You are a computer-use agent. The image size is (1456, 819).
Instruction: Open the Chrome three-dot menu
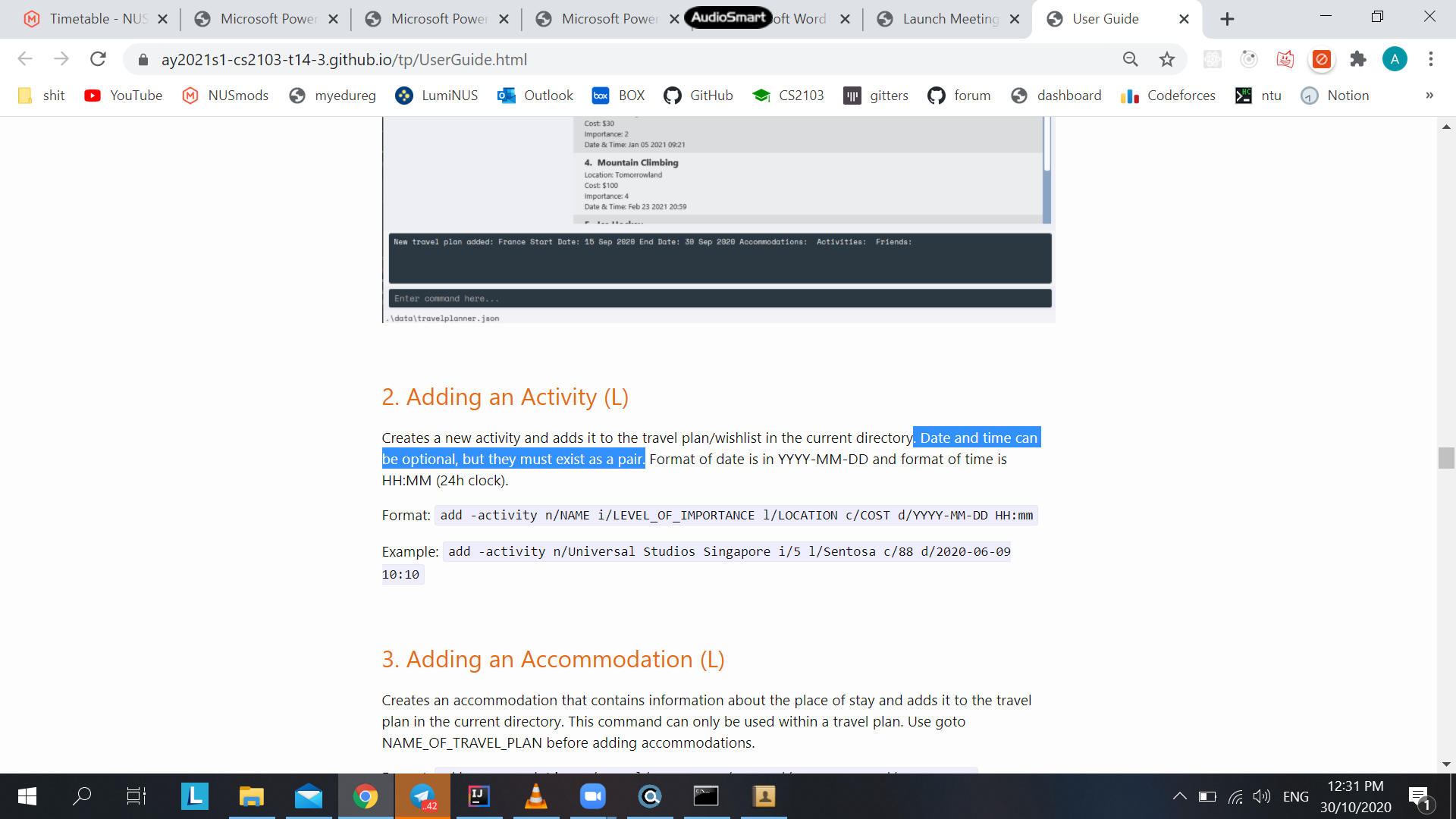click(x=1431, y=59)
